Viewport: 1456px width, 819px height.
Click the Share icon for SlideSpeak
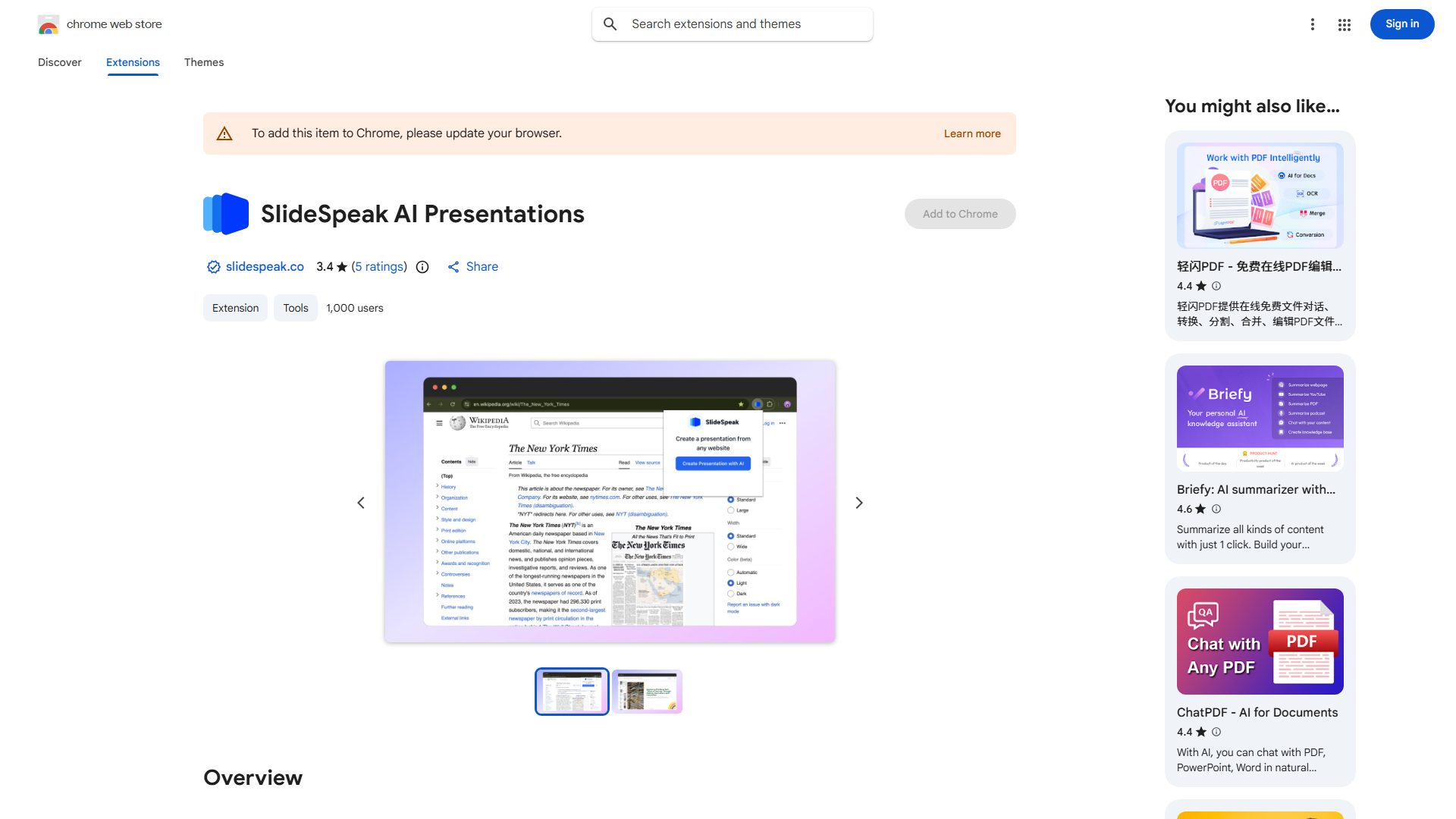click(453, 267)
